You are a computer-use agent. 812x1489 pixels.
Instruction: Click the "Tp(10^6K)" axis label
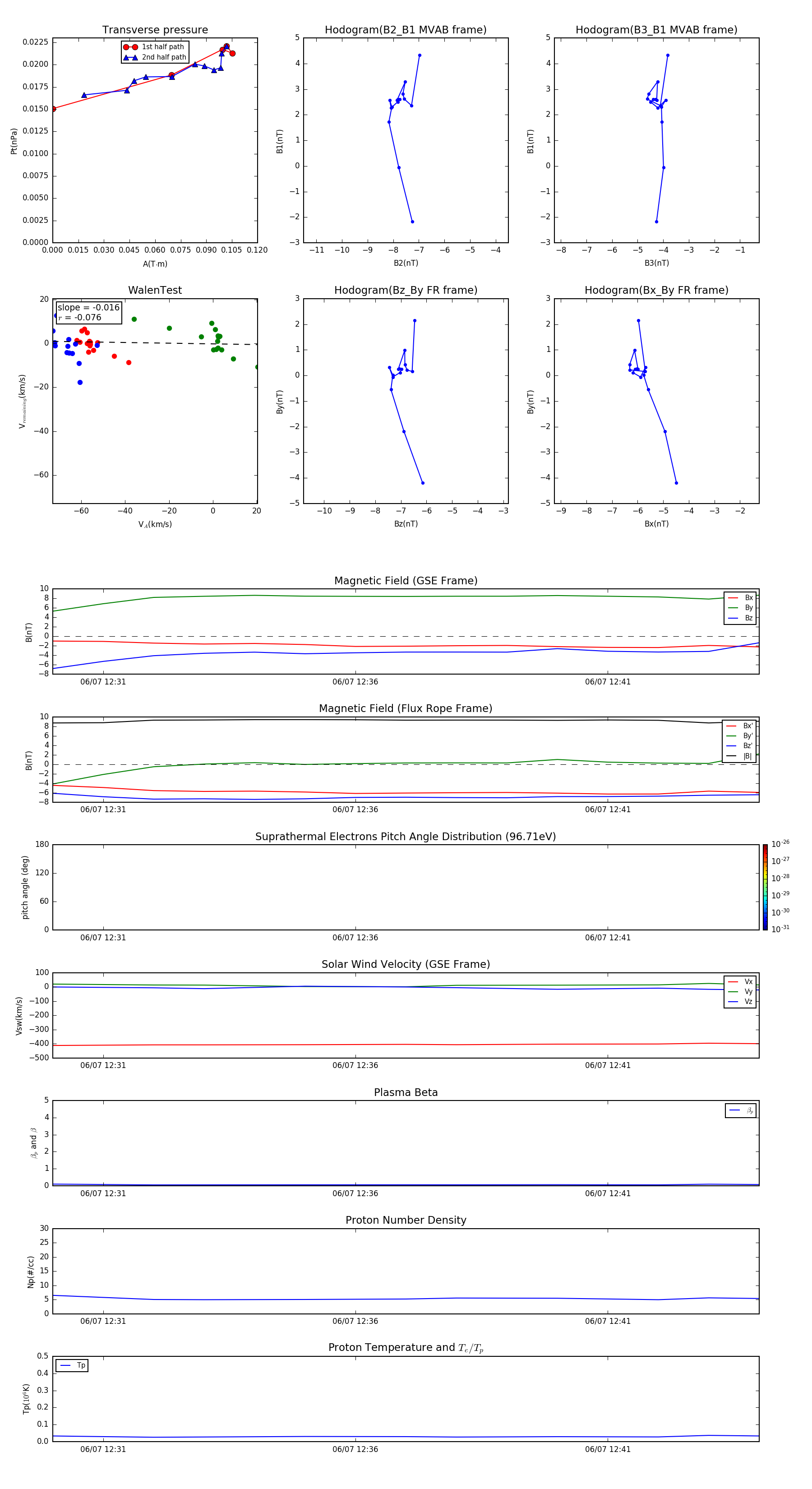point(26,1399)
